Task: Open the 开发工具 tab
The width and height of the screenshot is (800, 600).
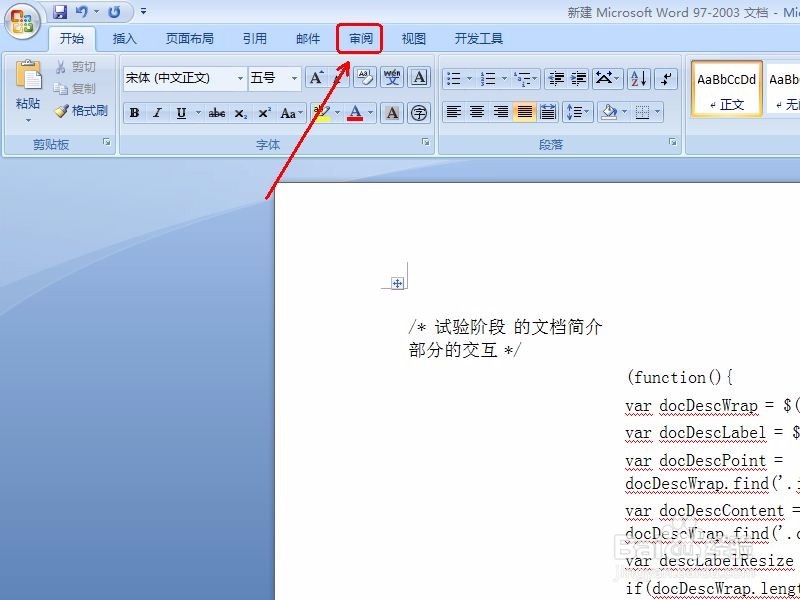Action: point(479,39)
